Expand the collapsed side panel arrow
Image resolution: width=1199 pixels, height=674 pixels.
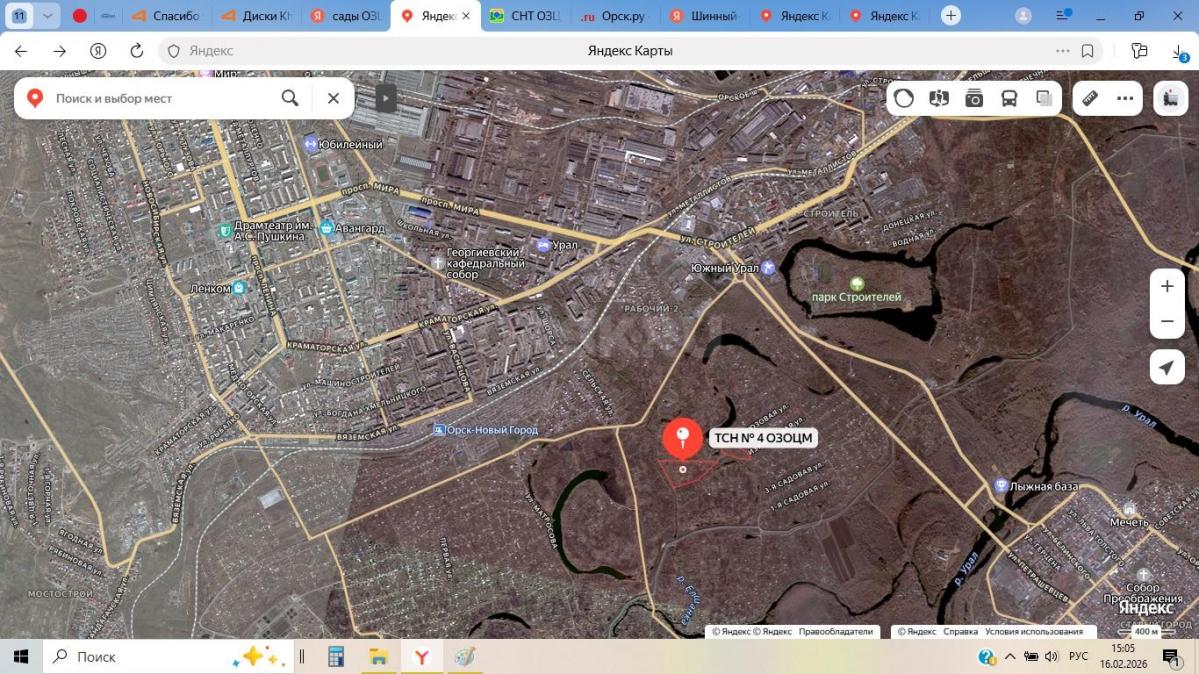[386, 98]
